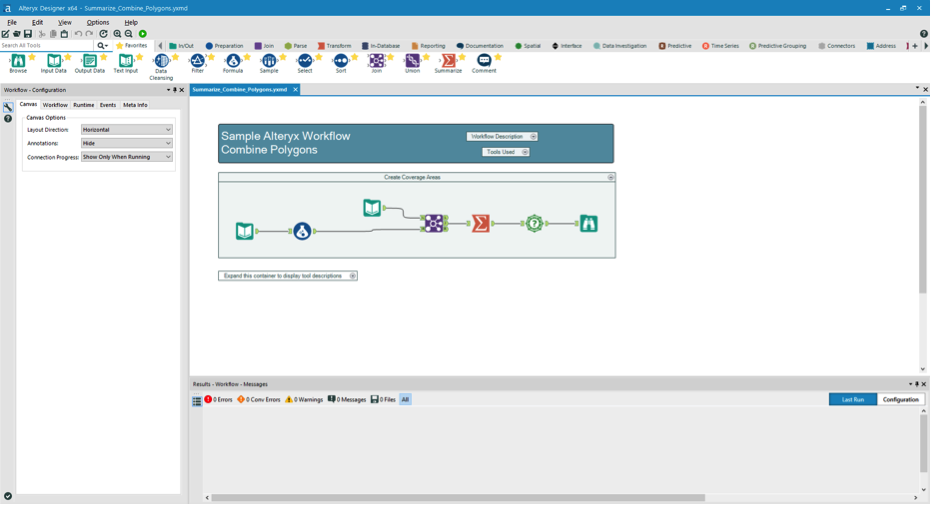Viewport: 931px width, 505px height.
Task: Click the Search All Tools field
Action: click(47, 46)
